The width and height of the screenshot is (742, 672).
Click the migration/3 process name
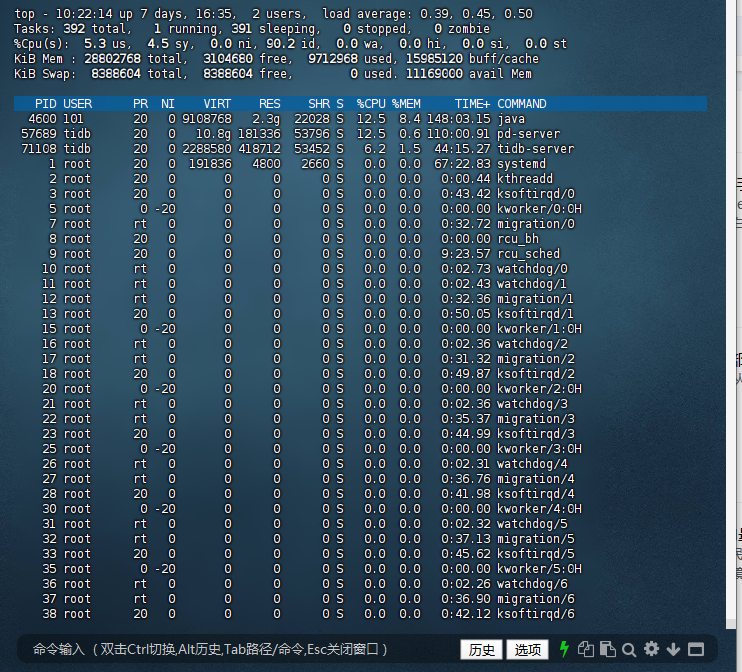click(536, 419)
